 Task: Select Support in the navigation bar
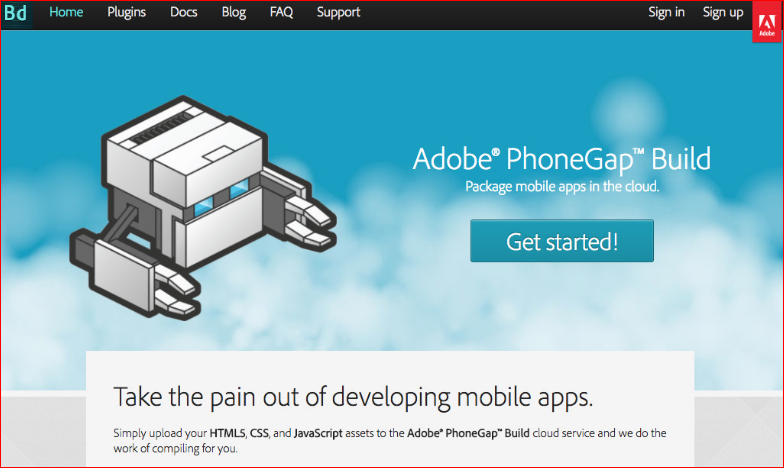pos(338,12)
